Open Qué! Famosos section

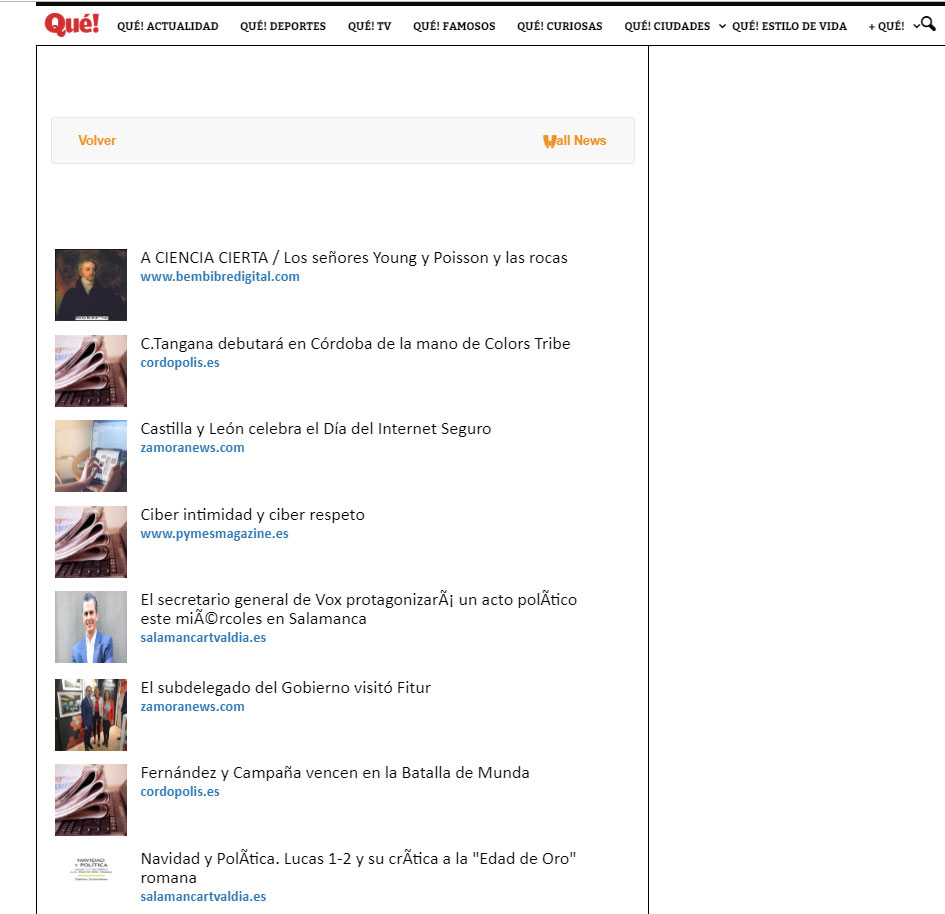454,26
